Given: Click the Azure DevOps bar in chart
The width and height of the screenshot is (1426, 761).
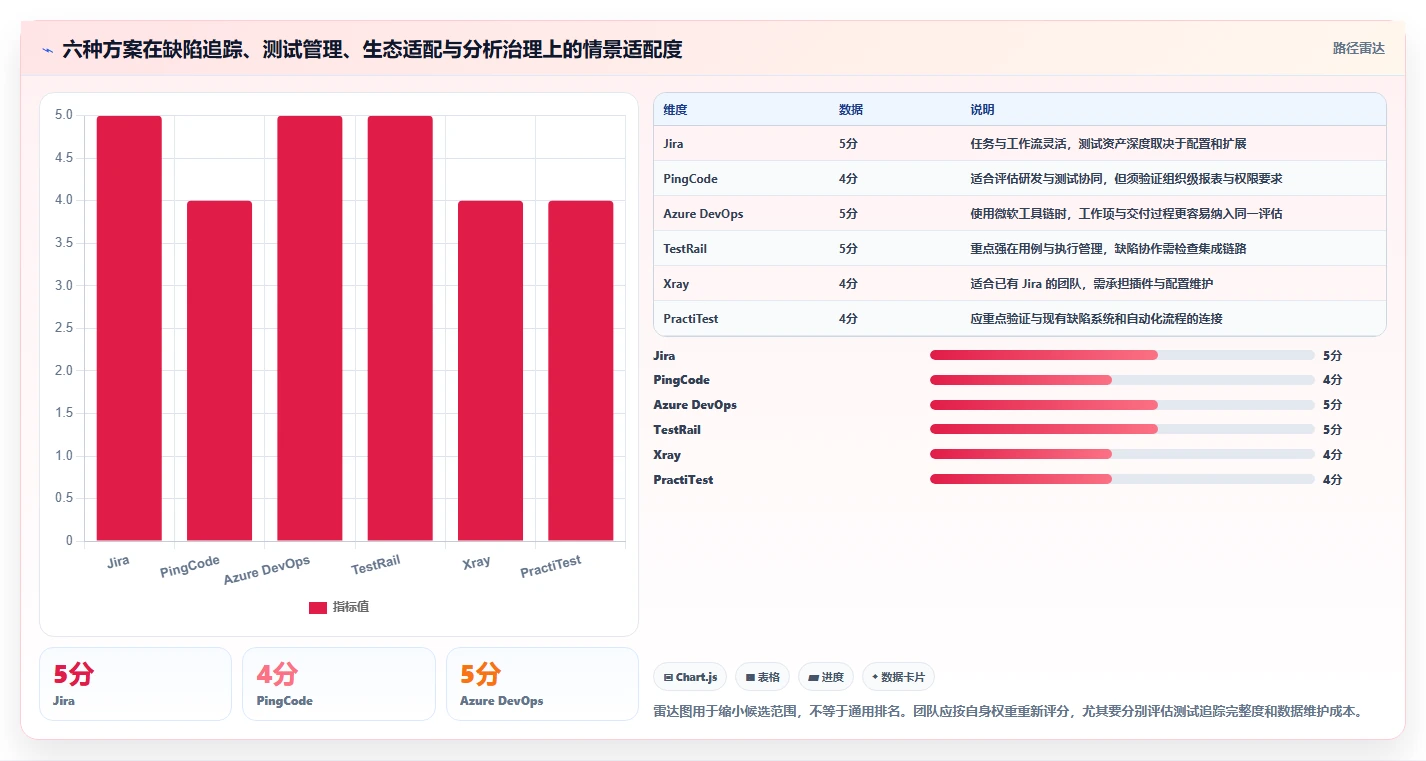Looking at the screenshot, I should coord(310,328).
